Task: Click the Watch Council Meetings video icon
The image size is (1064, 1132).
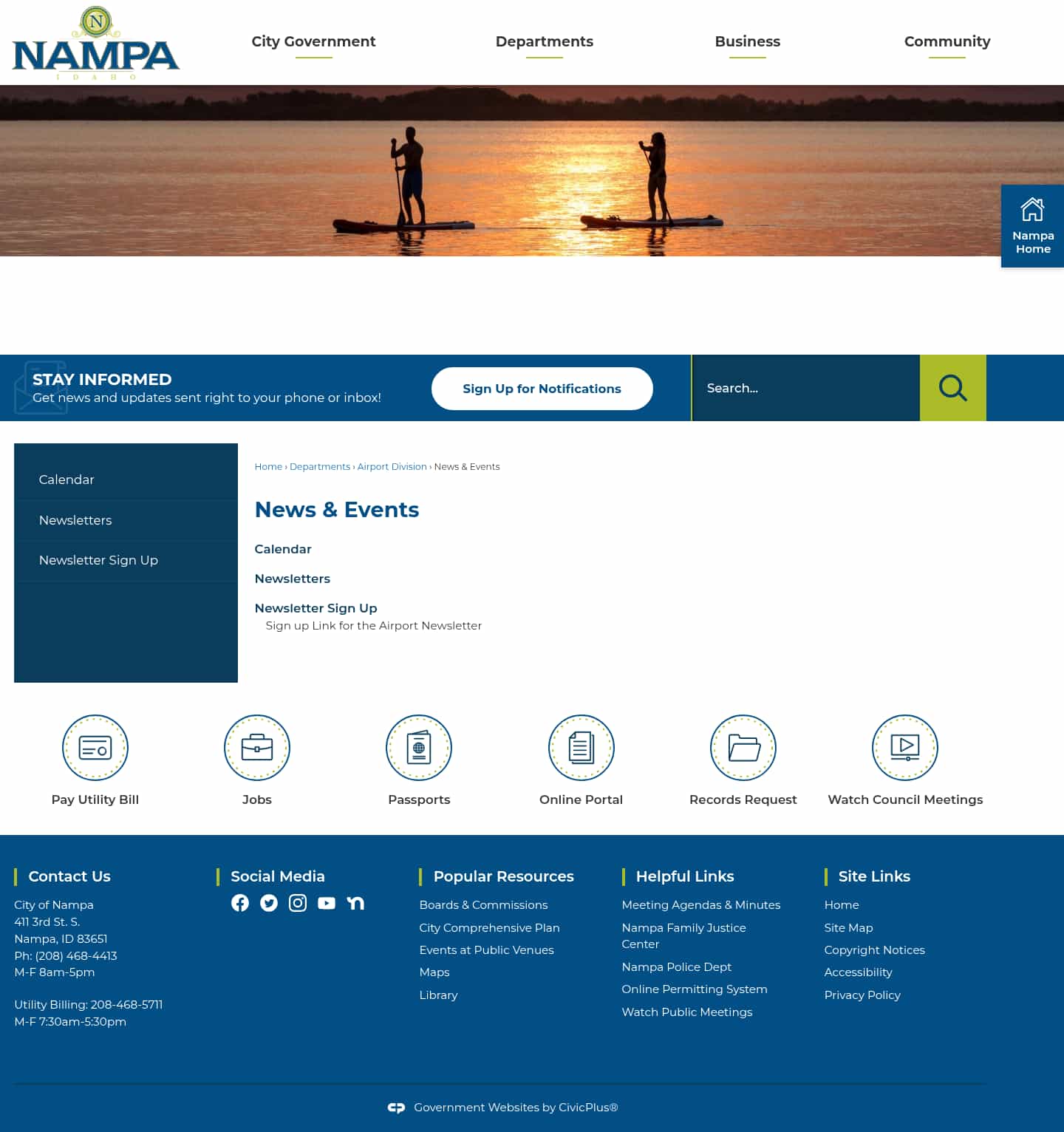Action: [904, 747]
